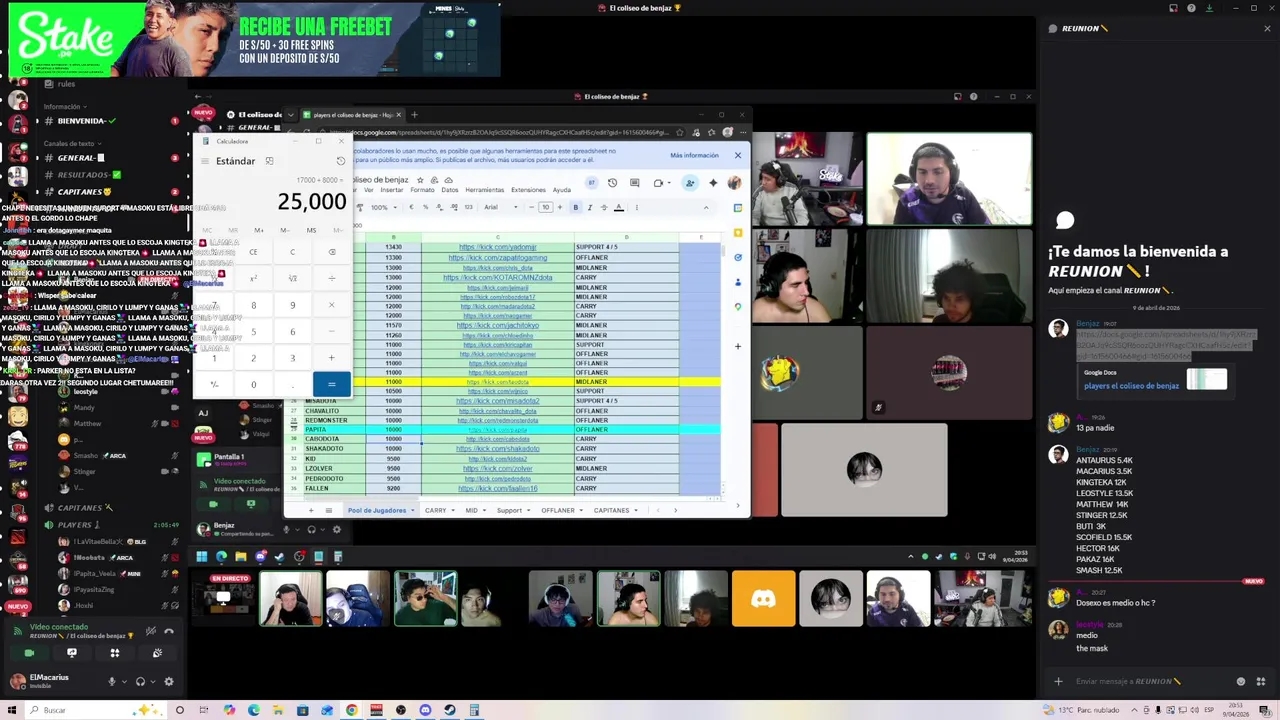This screenshot has width=1280, height=720.
Task: Open Sheets comments icon
Action: (x=634, y=183)
